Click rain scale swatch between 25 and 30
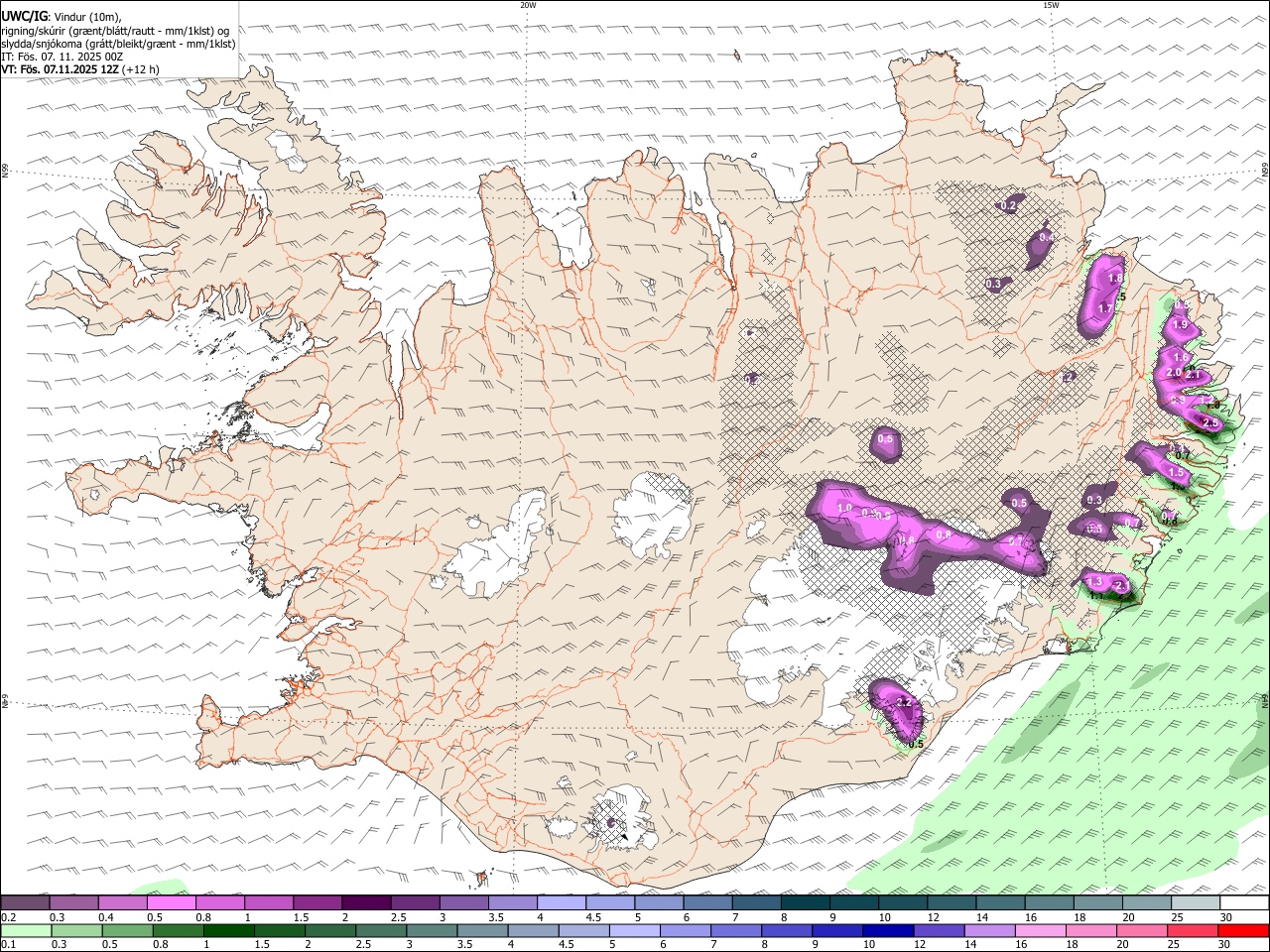 tap(1194, 930)
